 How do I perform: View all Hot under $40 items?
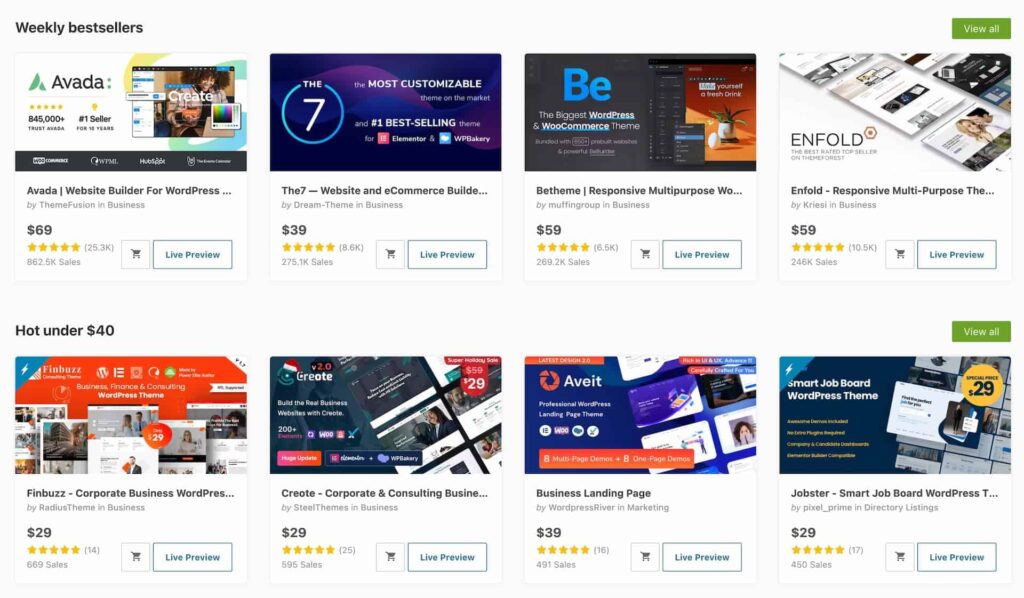coord(981,332)
